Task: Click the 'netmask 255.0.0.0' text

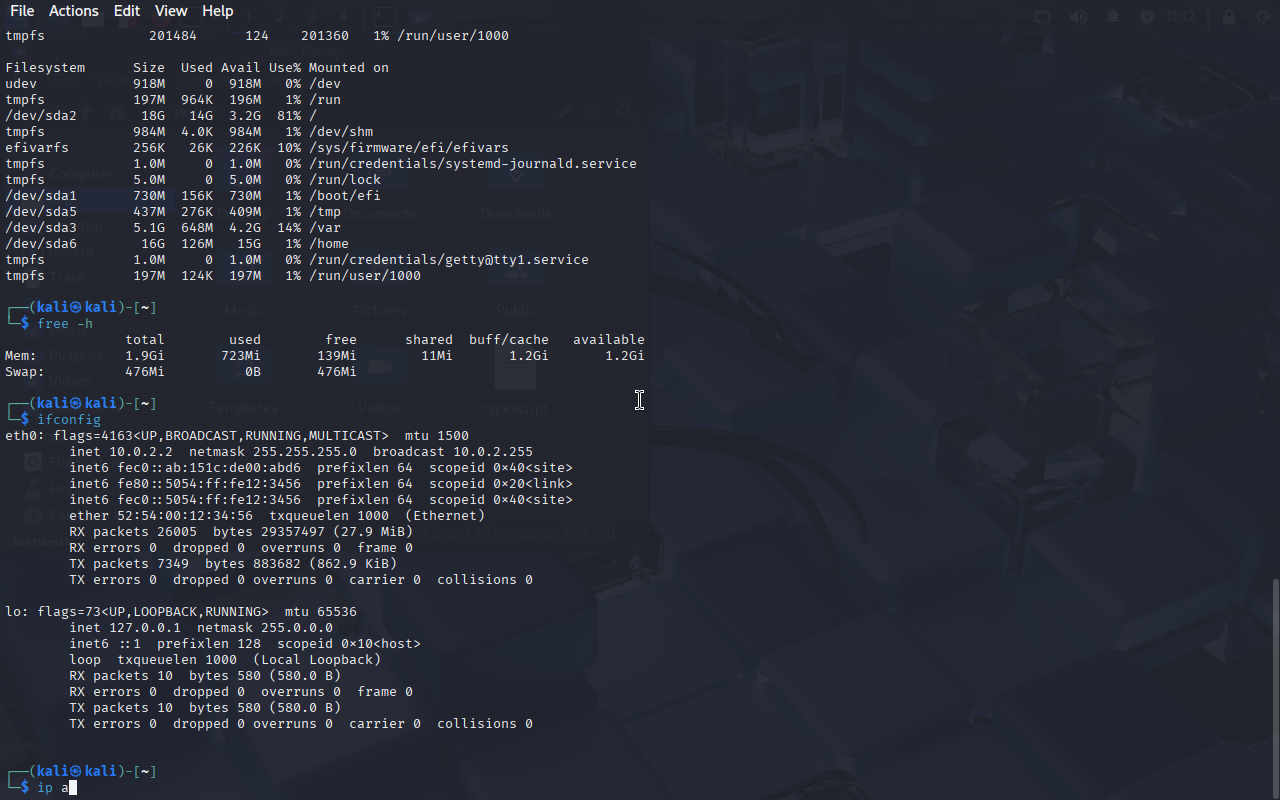Action: click(265, 628)
